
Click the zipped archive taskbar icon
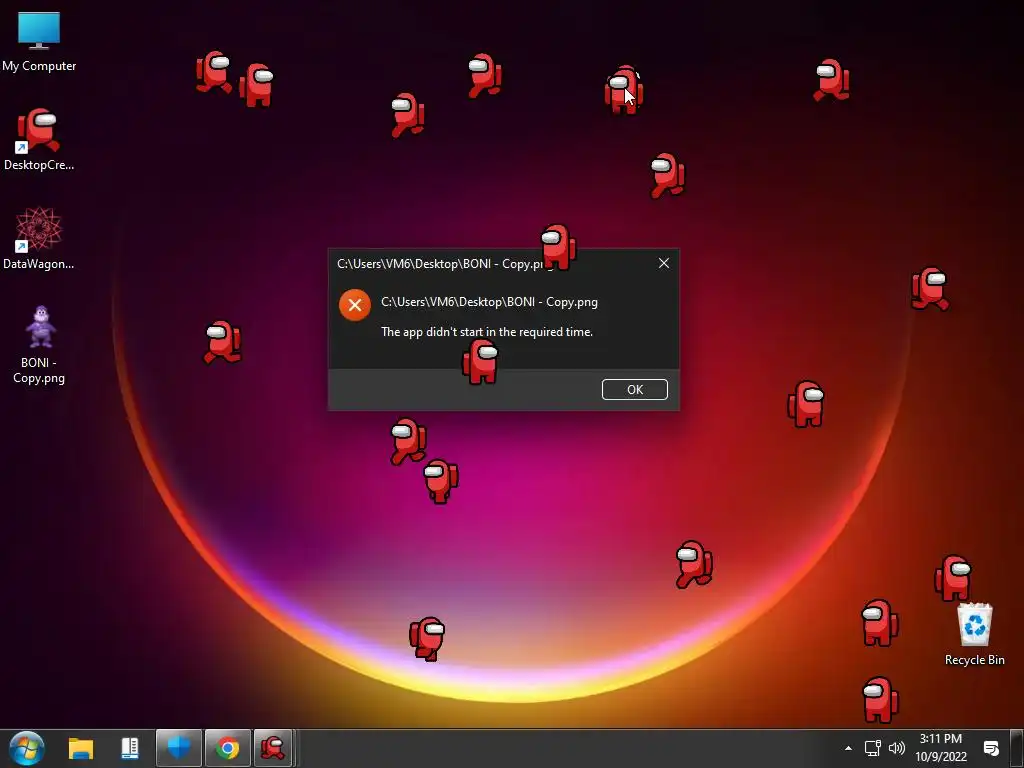130,748
